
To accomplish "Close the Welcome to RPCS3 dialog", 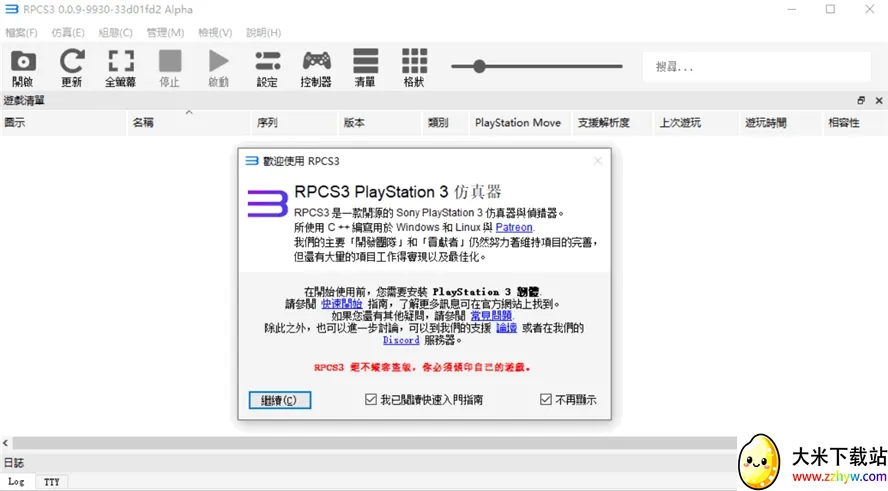I will [x=597, y=161].
